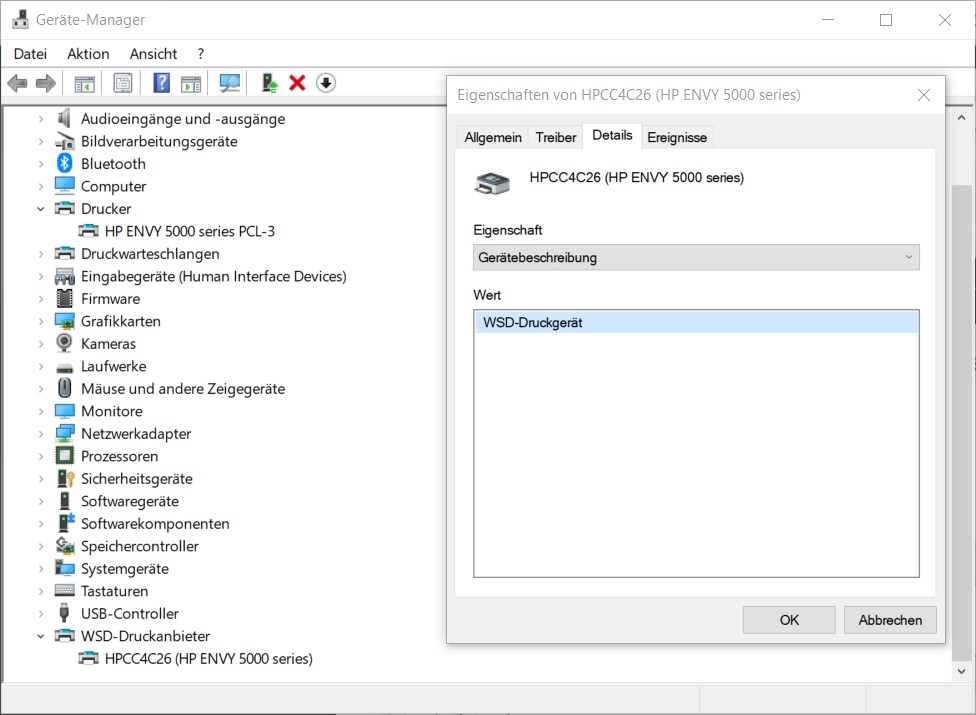Image resolution: width=976 pixels, height=715 pixels.
Task: Click the Back arrow toolbar icon
Action: pyautogui.click(x=17, y=83)
